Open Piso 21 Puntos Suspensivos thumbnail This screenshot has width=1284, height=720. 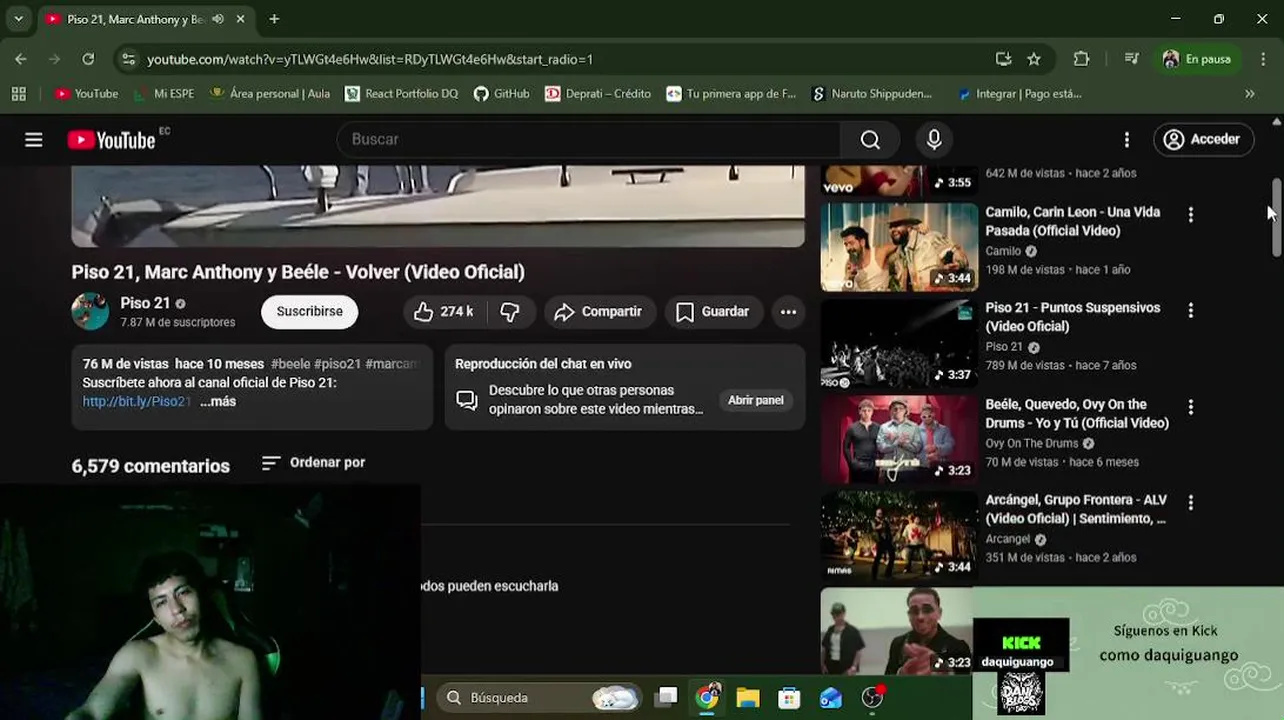[x=899, y=344]
